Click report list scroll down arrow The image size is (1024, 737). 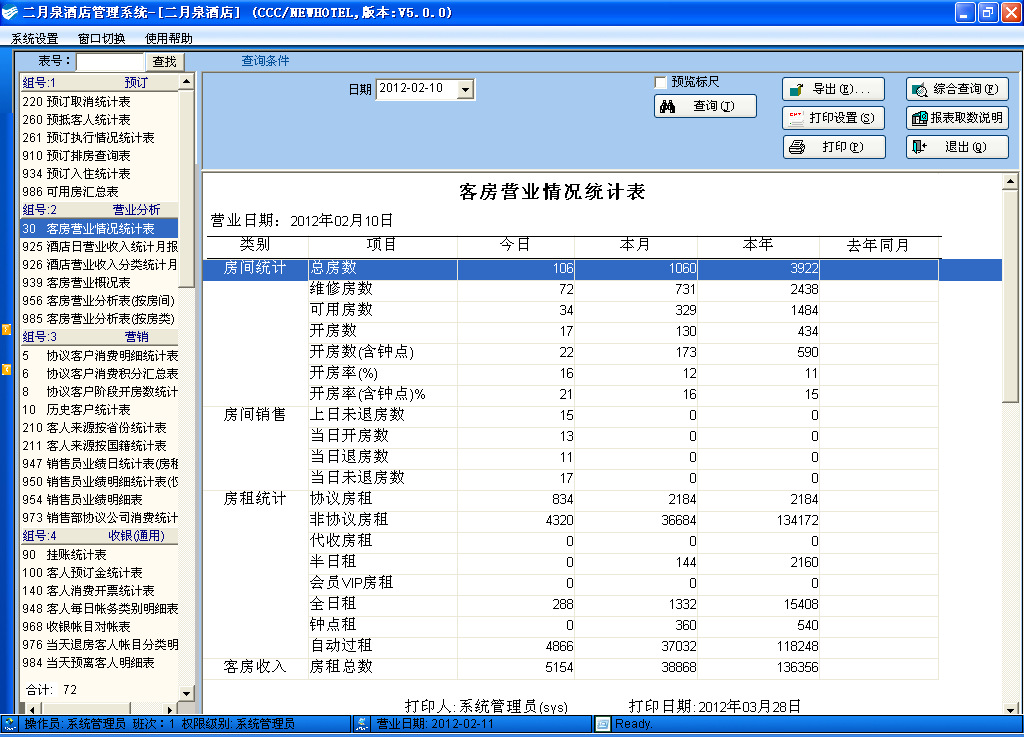pos(187,693)
